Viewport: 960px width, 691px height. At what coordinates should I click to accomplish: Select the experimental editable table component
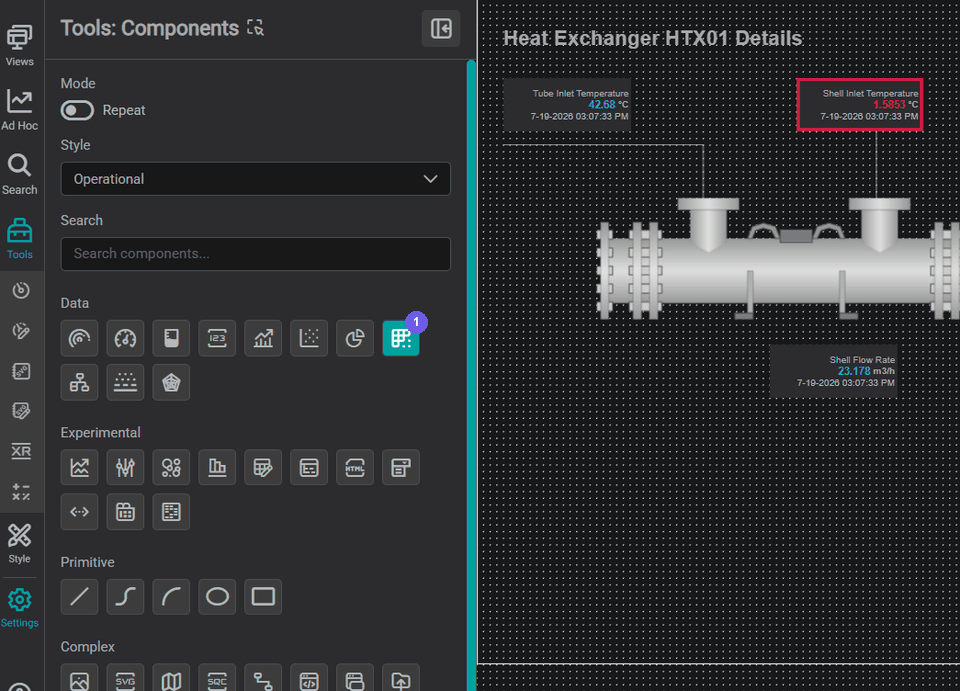point(263,468)
